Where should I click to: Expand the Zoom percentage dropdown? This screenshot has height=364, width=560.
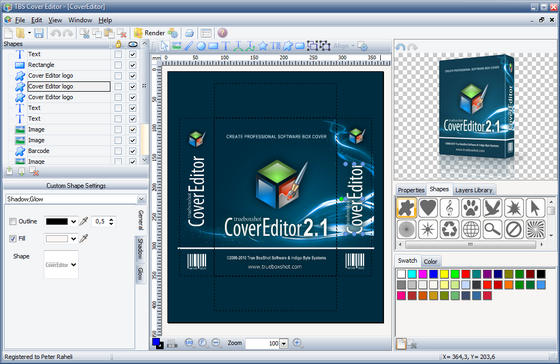(x=284, y=343)
